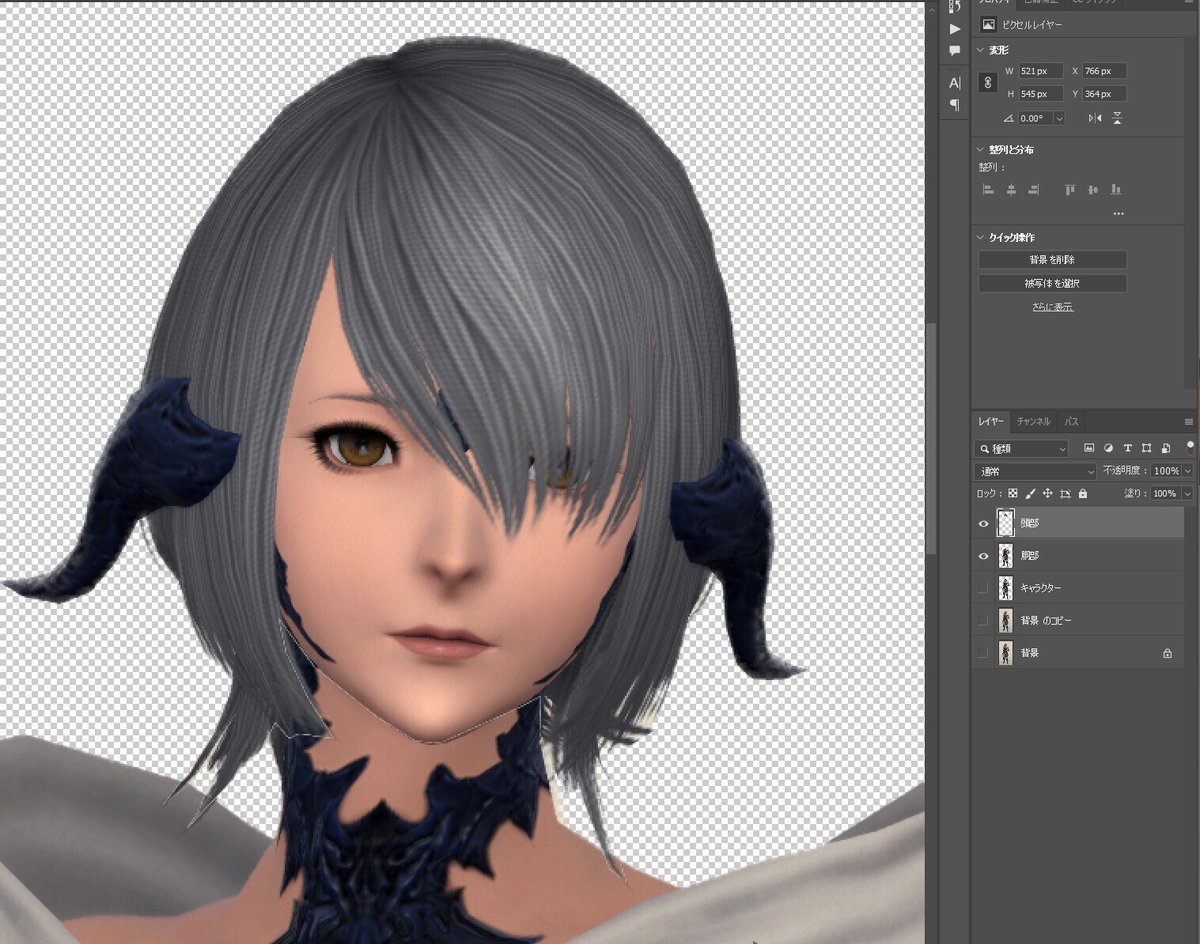This screenshot has height=944, width=1200.
Task: Click the Y position field
Action: point(1104,94)
